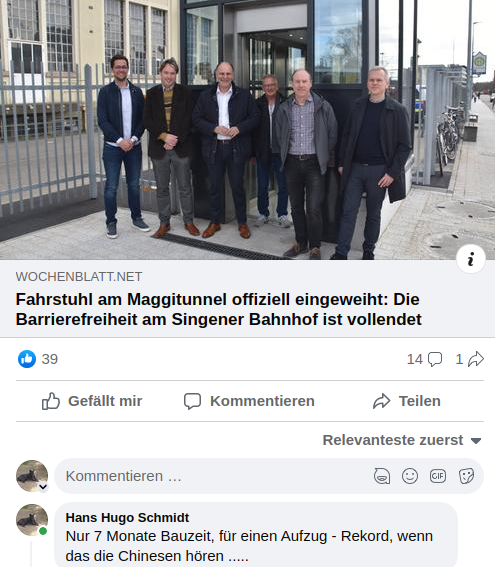Click the Kommentieren button
The width and height of the screenshot is (495, 567).
249,401
